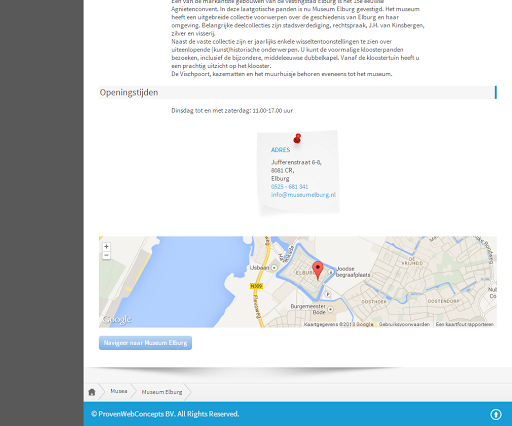Click the red pushpin on address note
Image resolution: width=512 pixels, height=426 pixels.
pyautogui.click(x=297, y=138)
